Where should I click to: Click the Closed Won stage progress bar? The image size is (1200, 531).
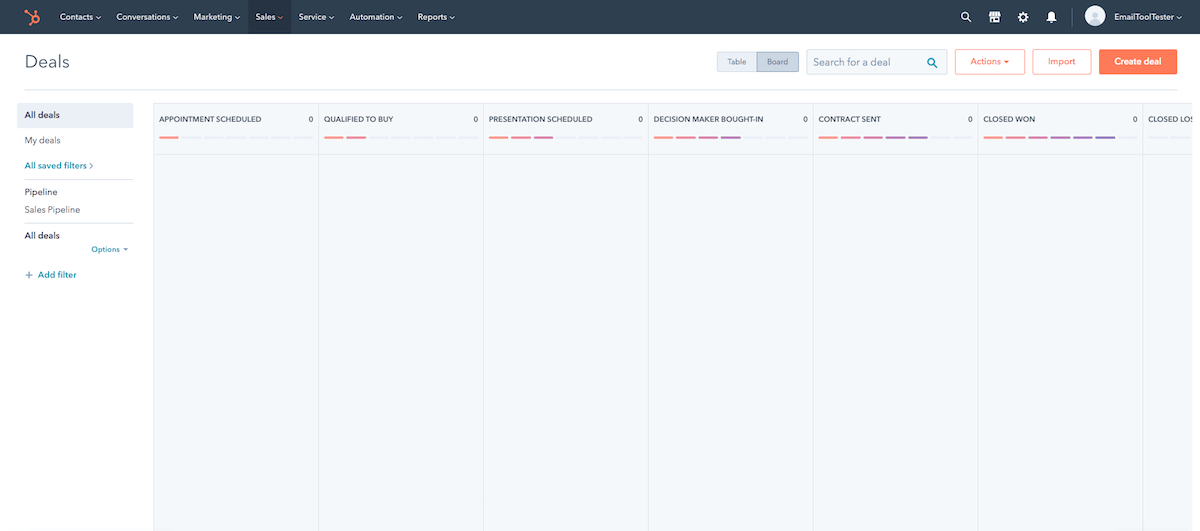1049,137
